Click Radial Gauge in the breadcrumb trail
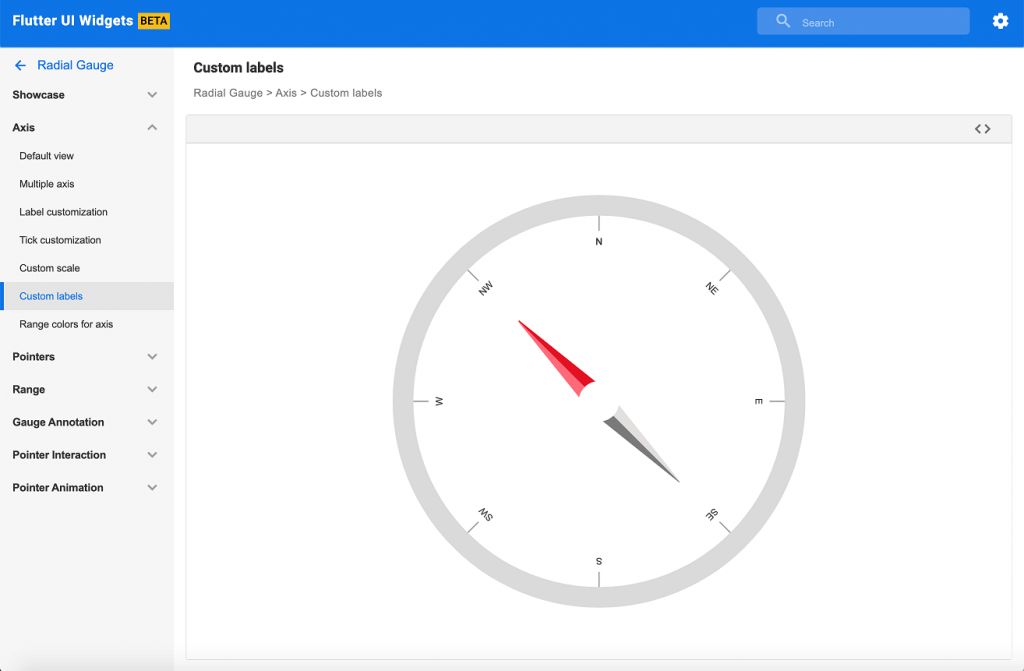1024x671 pixels. coord(226,92)
